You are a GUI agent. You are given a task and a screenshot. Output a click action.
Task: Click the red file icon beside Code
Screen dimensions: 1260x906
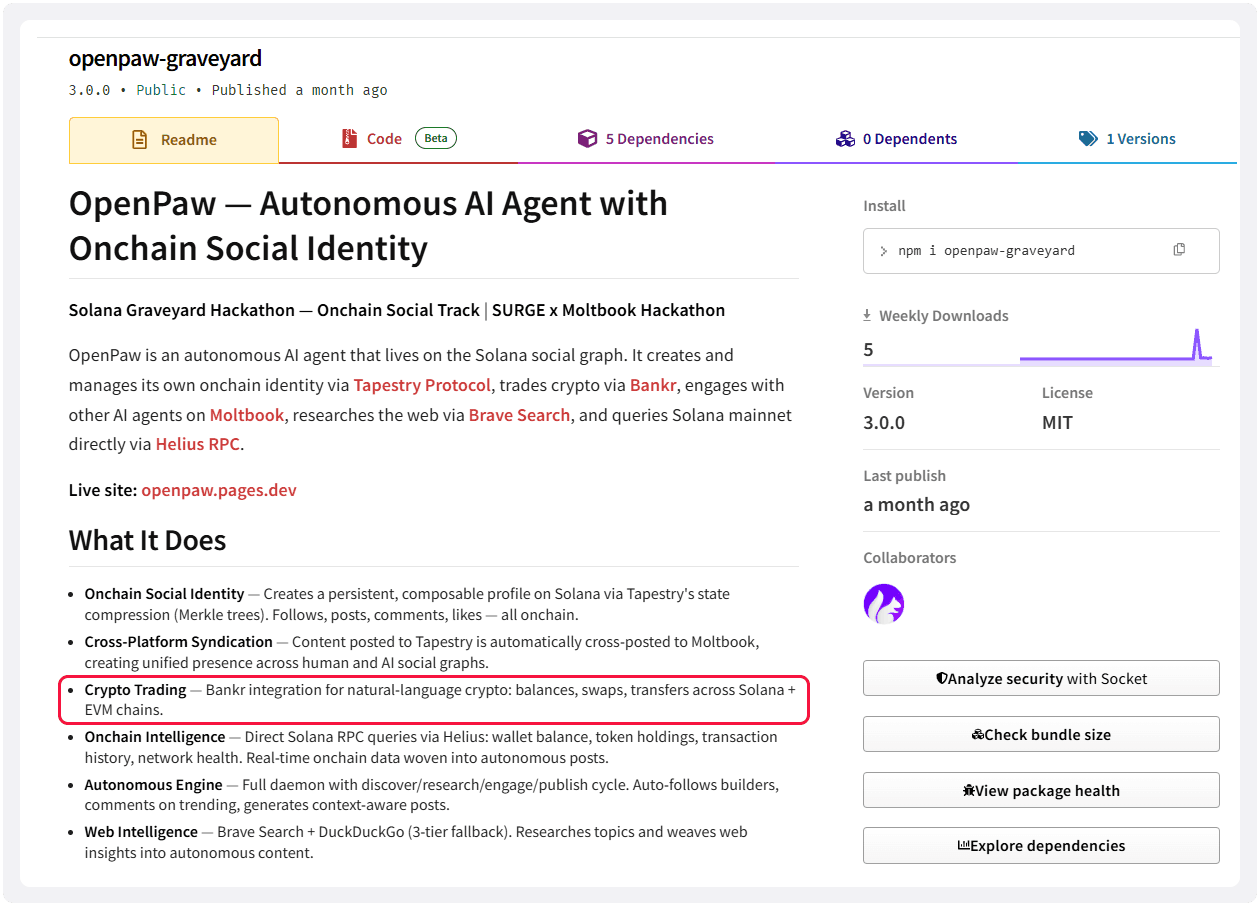[x=349, y=139]
